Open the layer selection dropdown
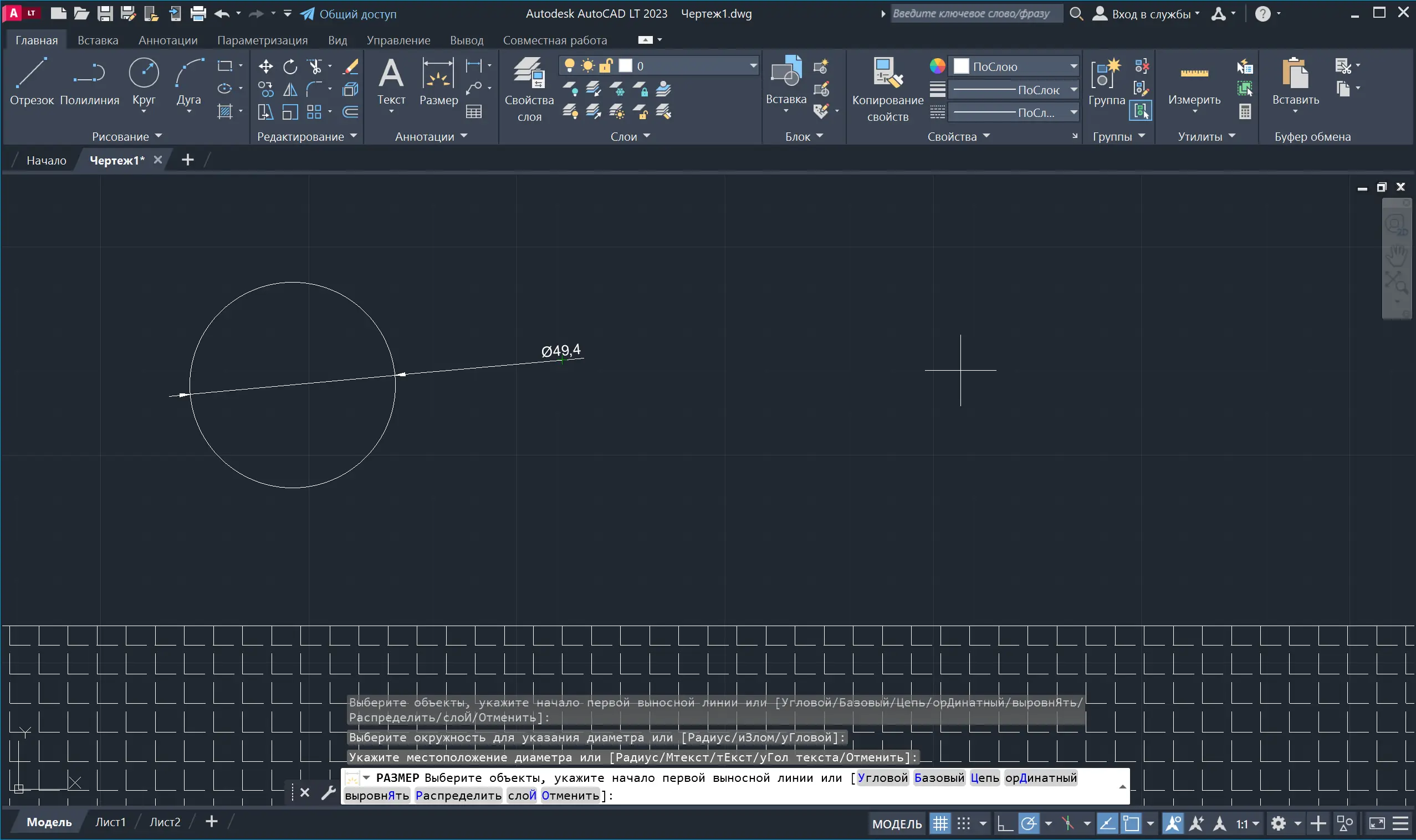 pyautogui.click(x=753, y=66)
